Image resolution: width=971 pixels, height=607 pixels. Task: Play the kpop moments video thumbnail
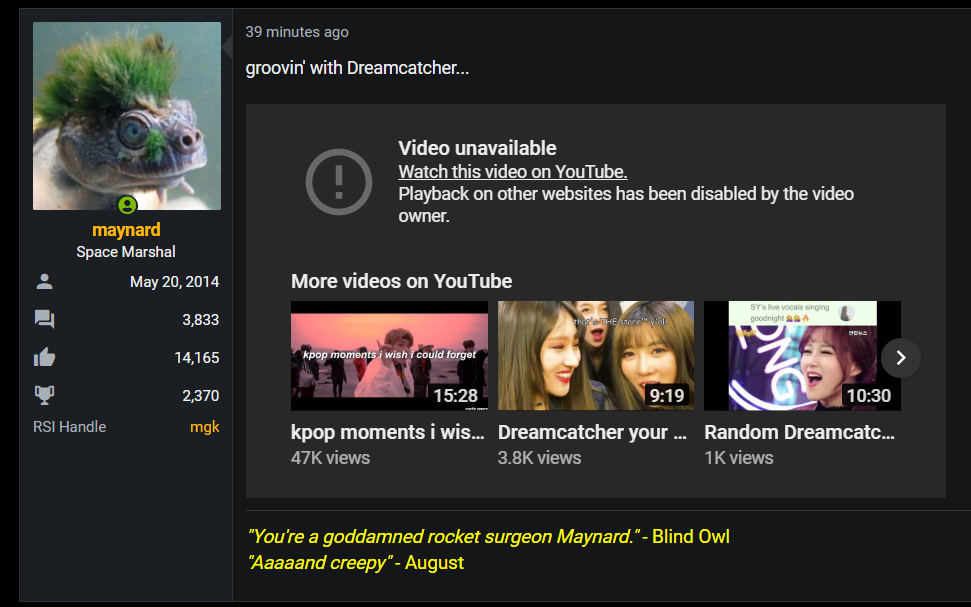[389, 356]
